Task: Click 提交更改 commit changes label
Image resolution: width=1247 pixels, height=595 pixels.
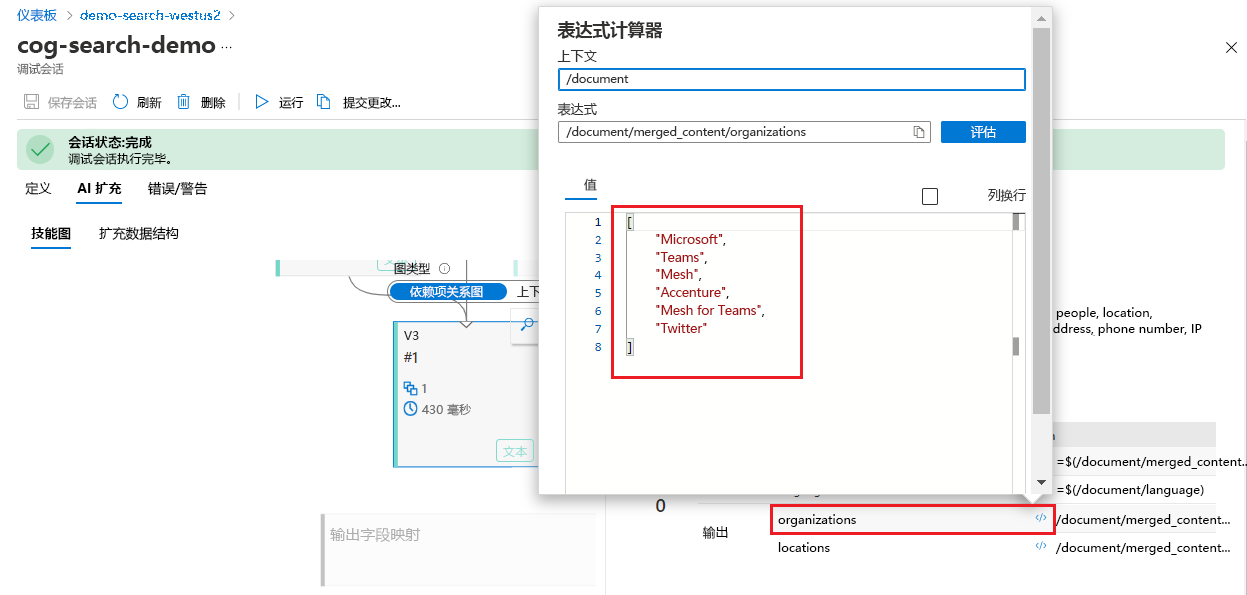Action: click(371, 102)
